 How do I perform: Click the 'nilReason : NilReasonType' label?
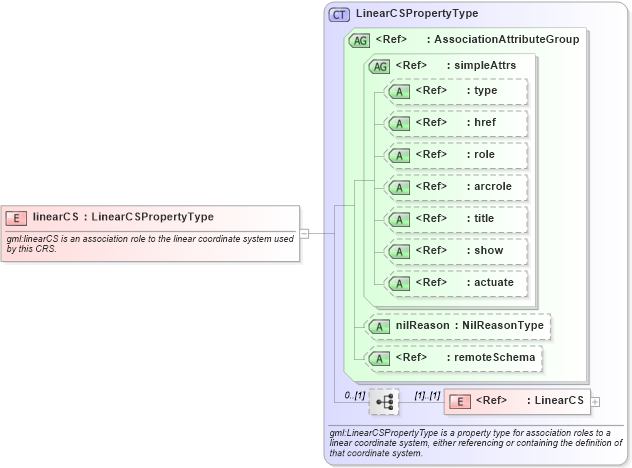470,325
